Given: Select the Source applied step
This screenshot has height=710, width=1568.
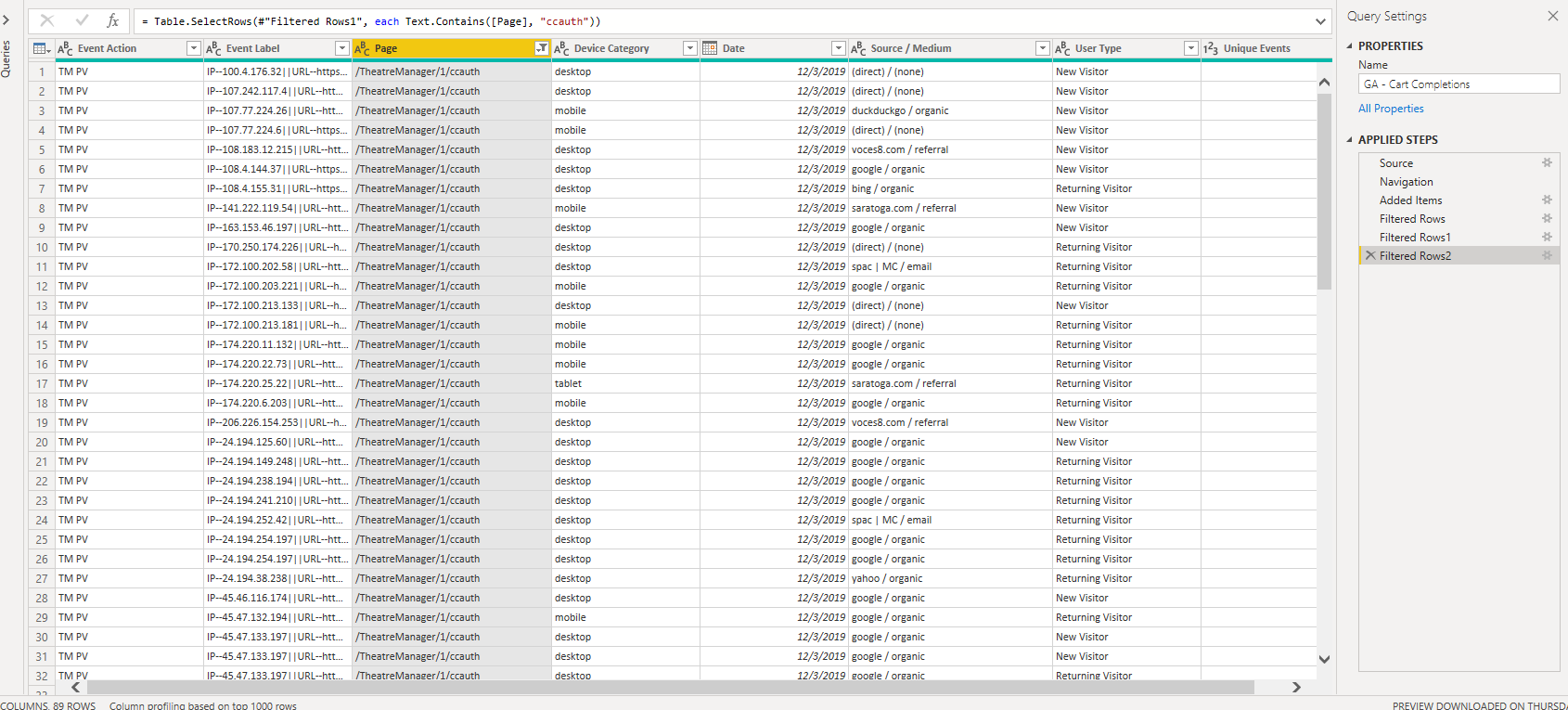Looking at the screenshot, I should click(x=1396, y=163).
